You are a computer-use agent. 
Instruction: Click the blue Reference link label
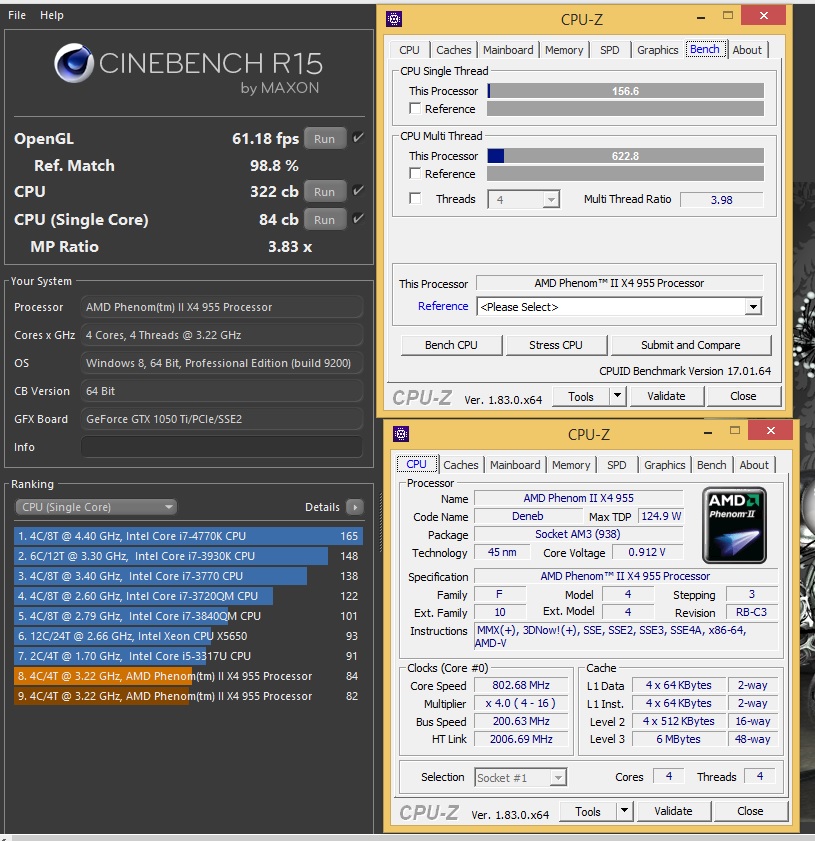pyautogui.click(x=443, y=306)
